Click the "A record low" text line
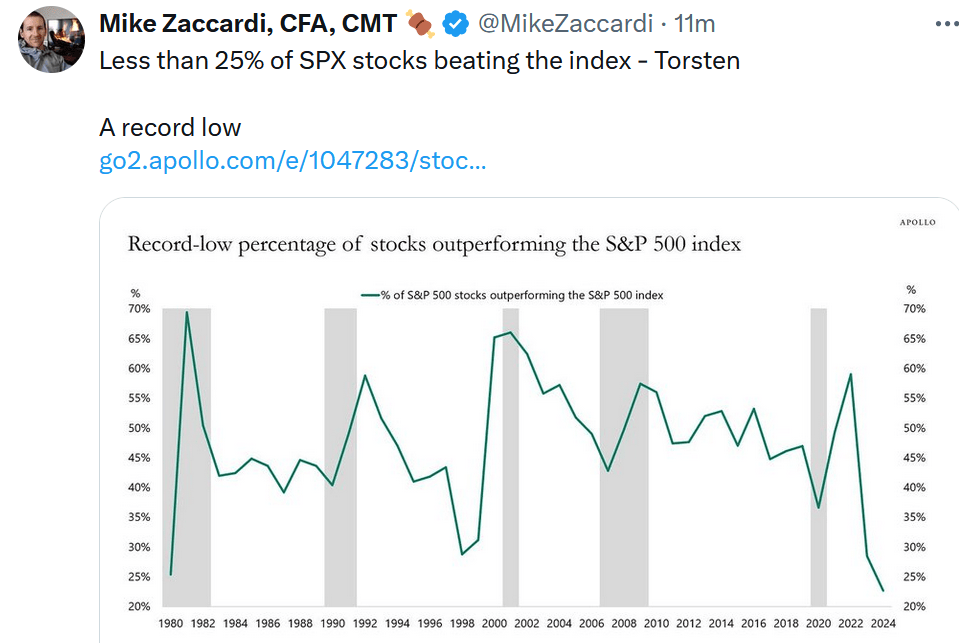Image resolution: width=959 pixels, height=643 pixels. coord(170,127)
